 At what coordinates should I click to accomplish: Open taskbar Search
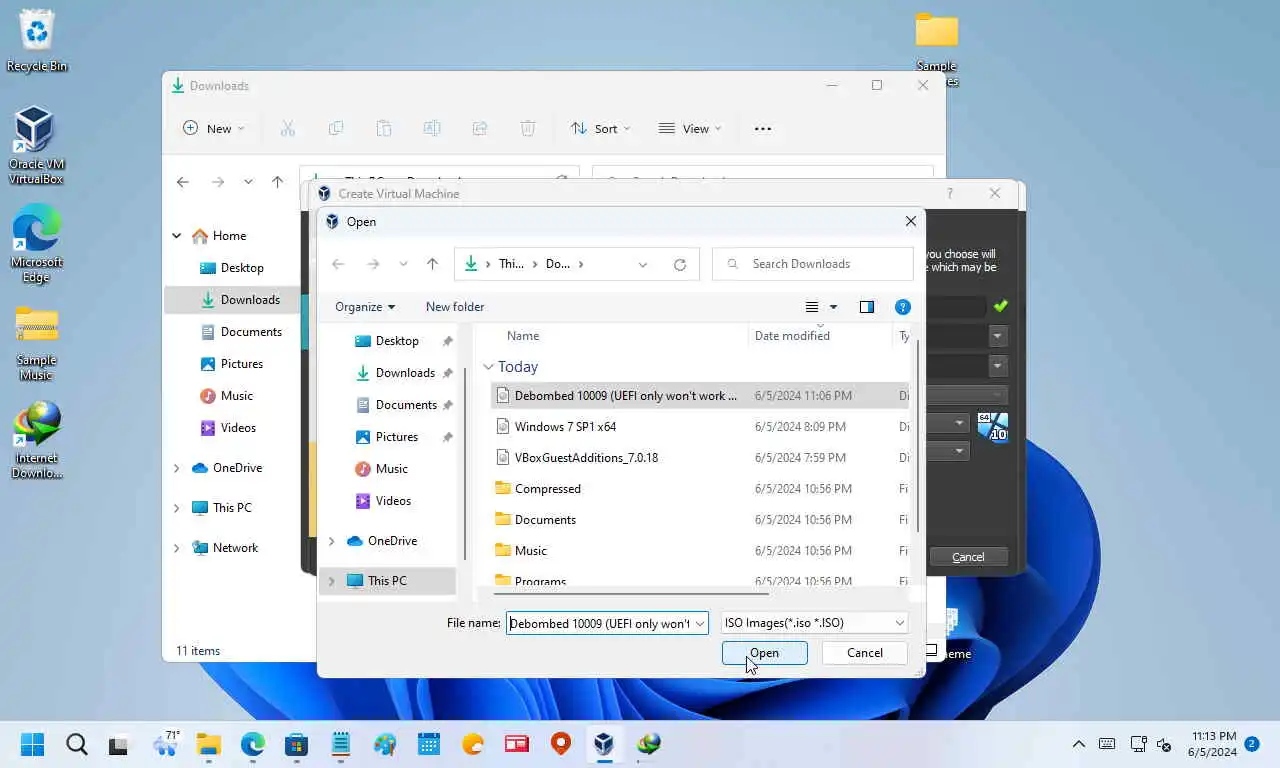click(76, 744)
